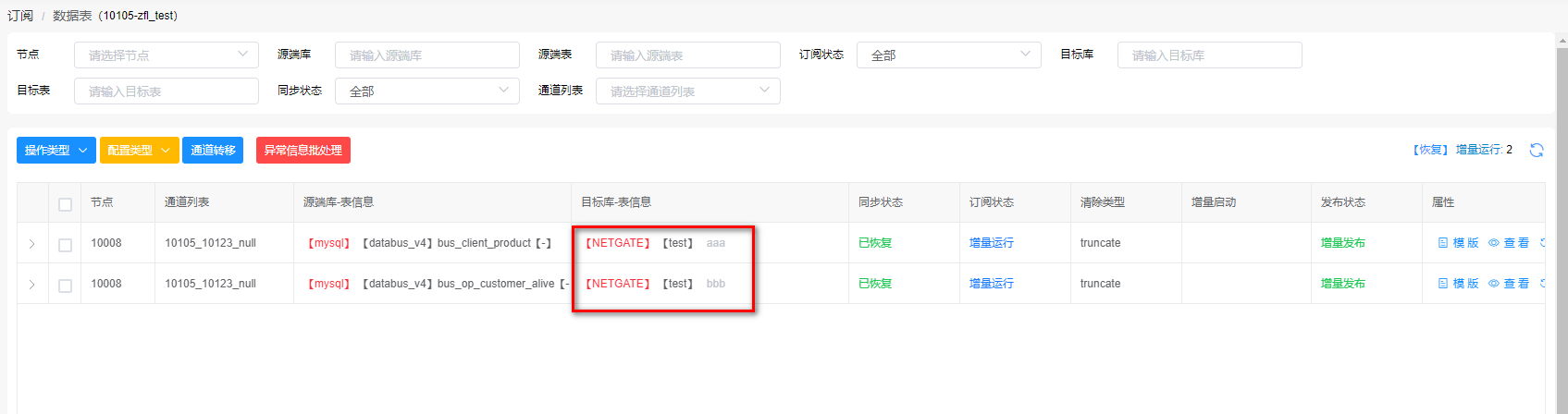Click 查看 eye icon in bus_client_product row
Screen dimensions: 1568x414
click(1493, 243)
